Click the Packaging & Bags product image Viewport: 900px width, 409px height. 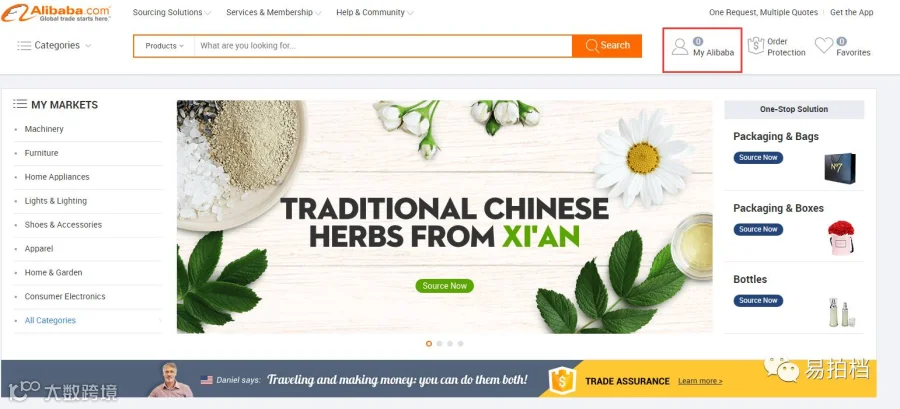click(840, 168)
